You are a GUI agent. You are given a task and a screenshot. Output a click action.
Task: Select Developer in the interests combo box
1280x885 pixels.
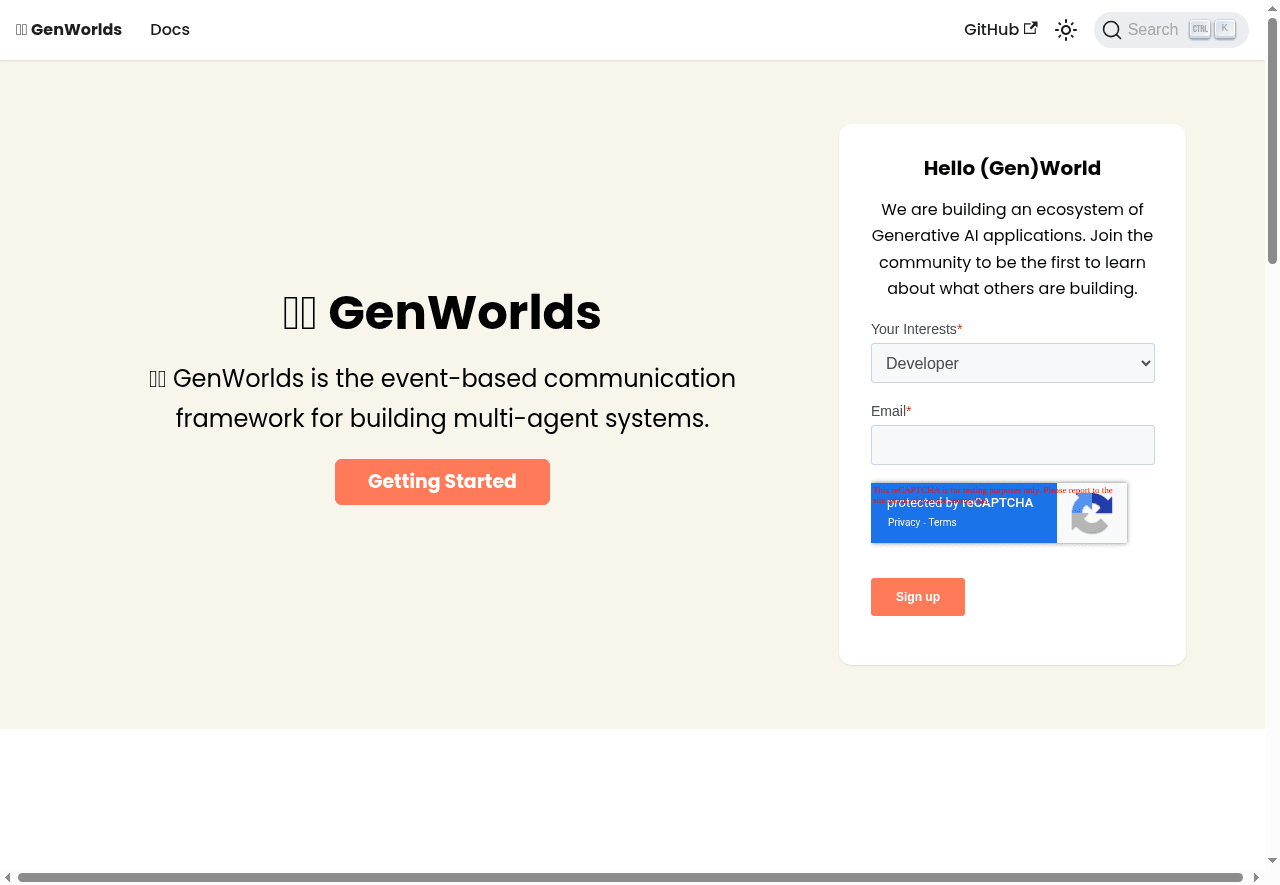click(1012, 363)
